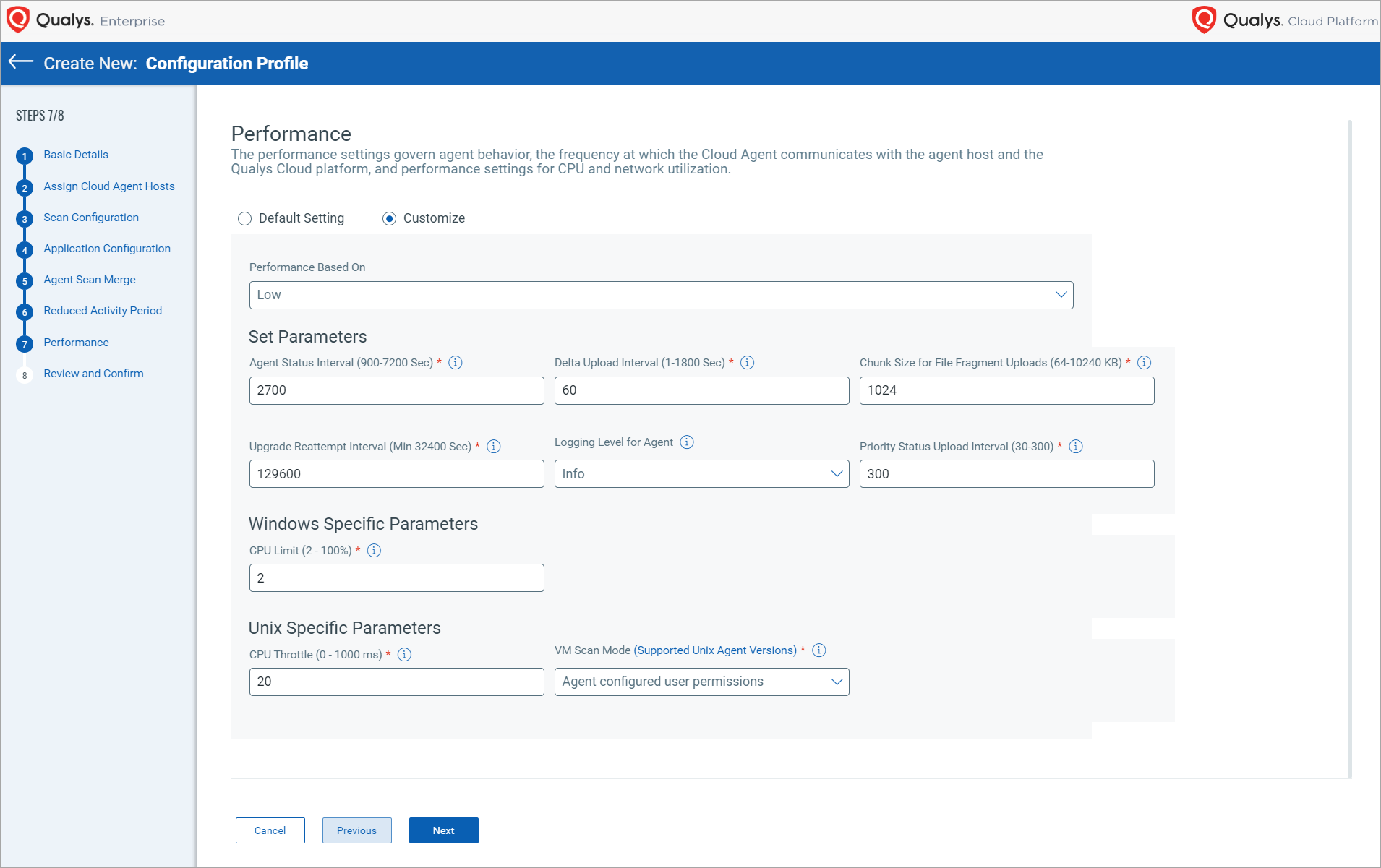The image size is (1381, 868).
Task: Click the Delta Upload Interval field
Action: click(x=701, y=390)
